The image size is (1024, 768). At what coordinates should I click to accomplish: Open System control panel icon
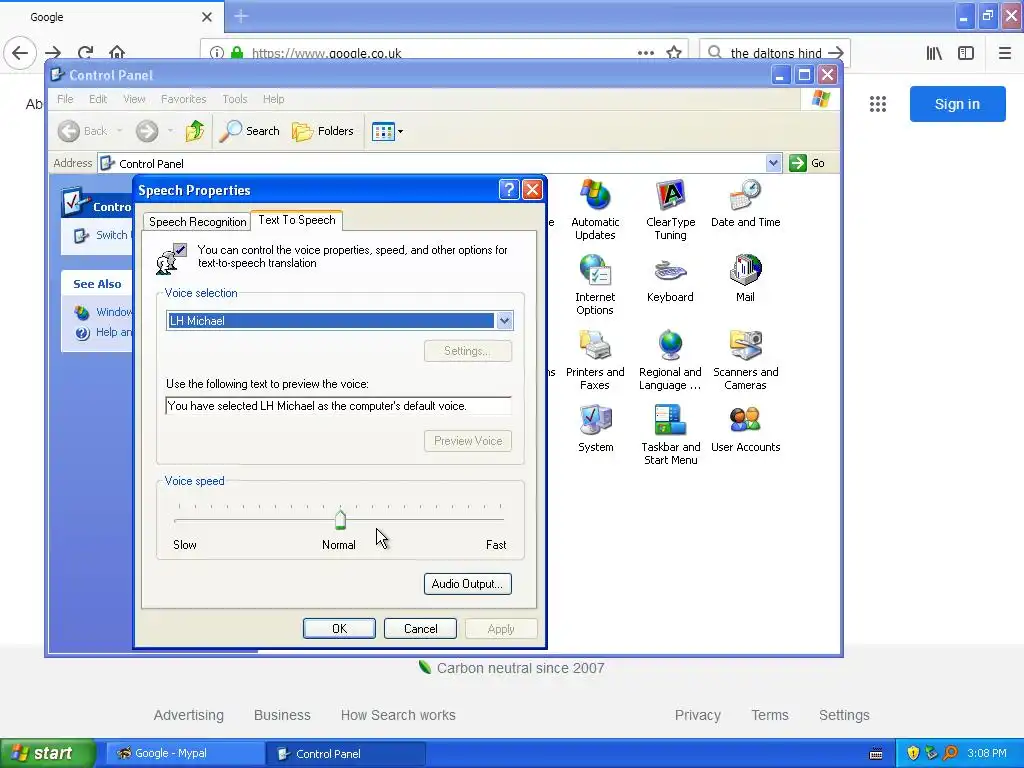pos(595,428)
